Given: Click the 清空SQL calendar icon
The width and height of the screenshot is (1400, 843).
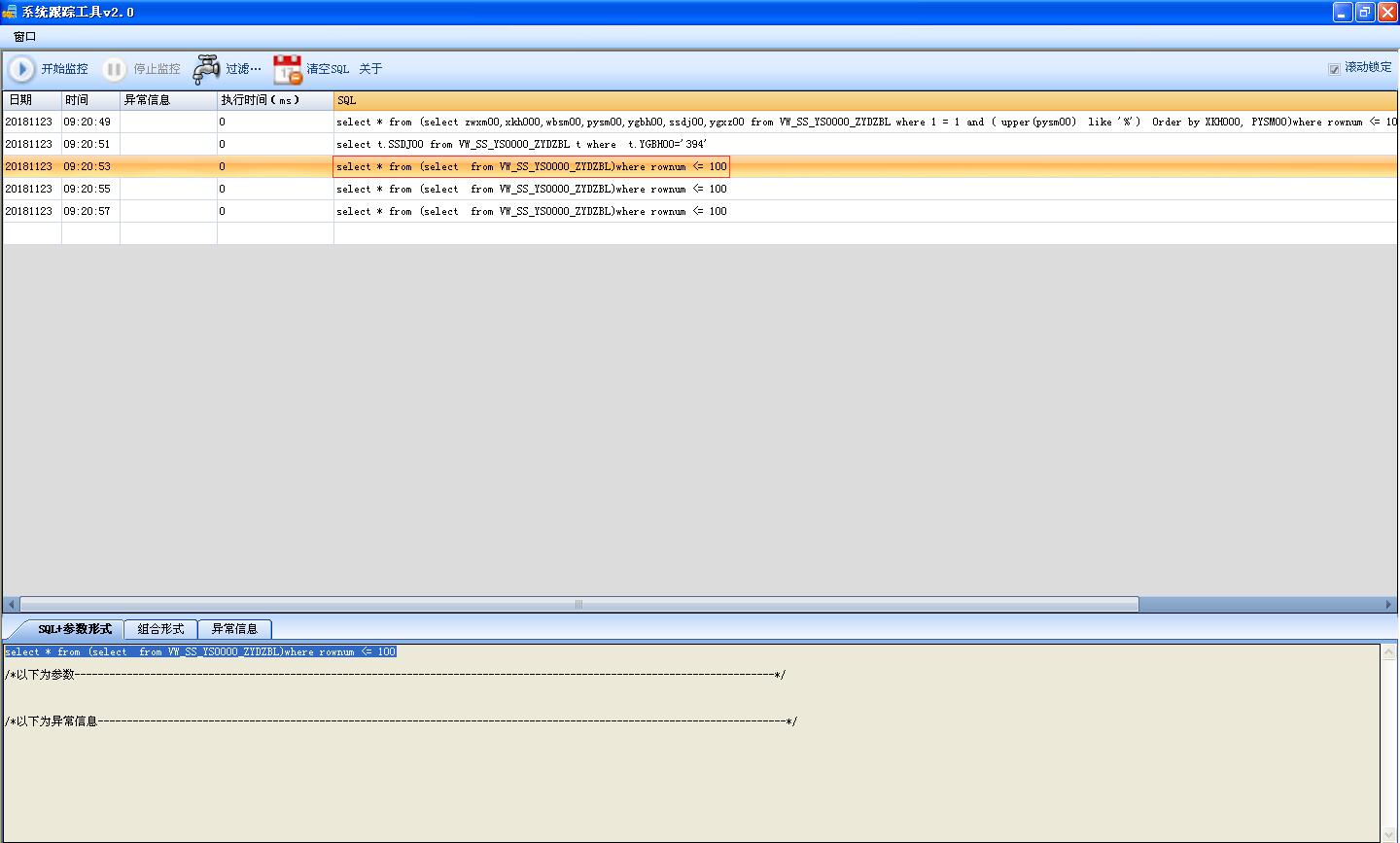Looking at the screenshot, I should [x=288, y=69].
